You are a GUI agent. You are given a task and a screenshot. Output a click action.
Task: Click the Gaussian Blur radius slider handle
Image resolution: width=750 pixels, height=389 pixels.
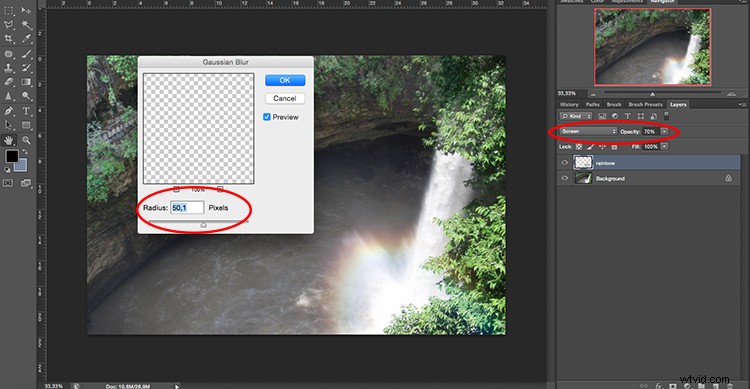coord(203,224)
